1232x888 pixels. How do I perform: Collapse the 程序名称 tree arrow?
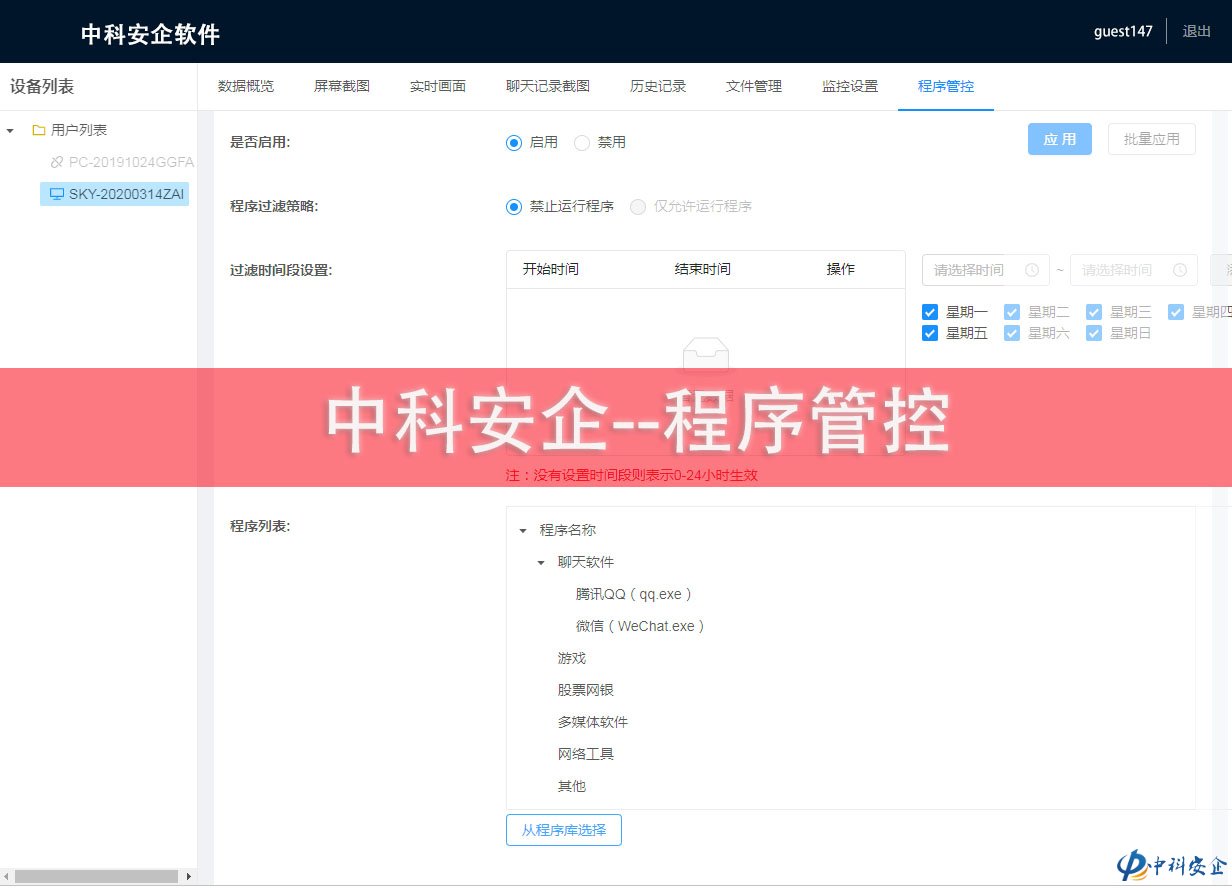[x=523, y=530]
